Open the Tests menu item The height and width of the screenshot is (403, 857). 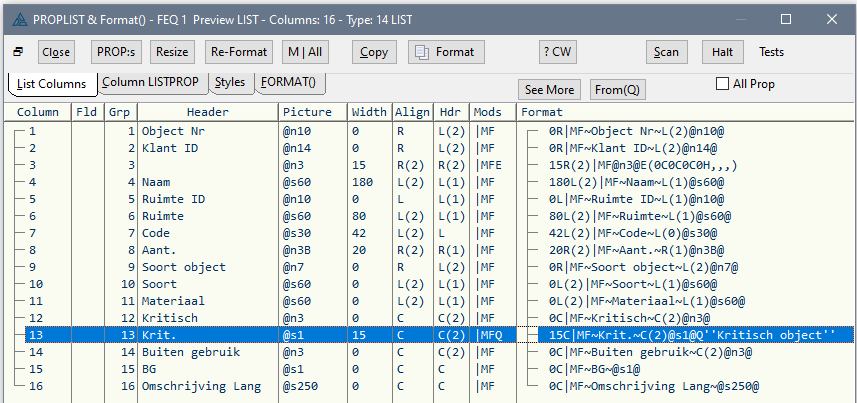pyautogui.click(x=771, y=52)
